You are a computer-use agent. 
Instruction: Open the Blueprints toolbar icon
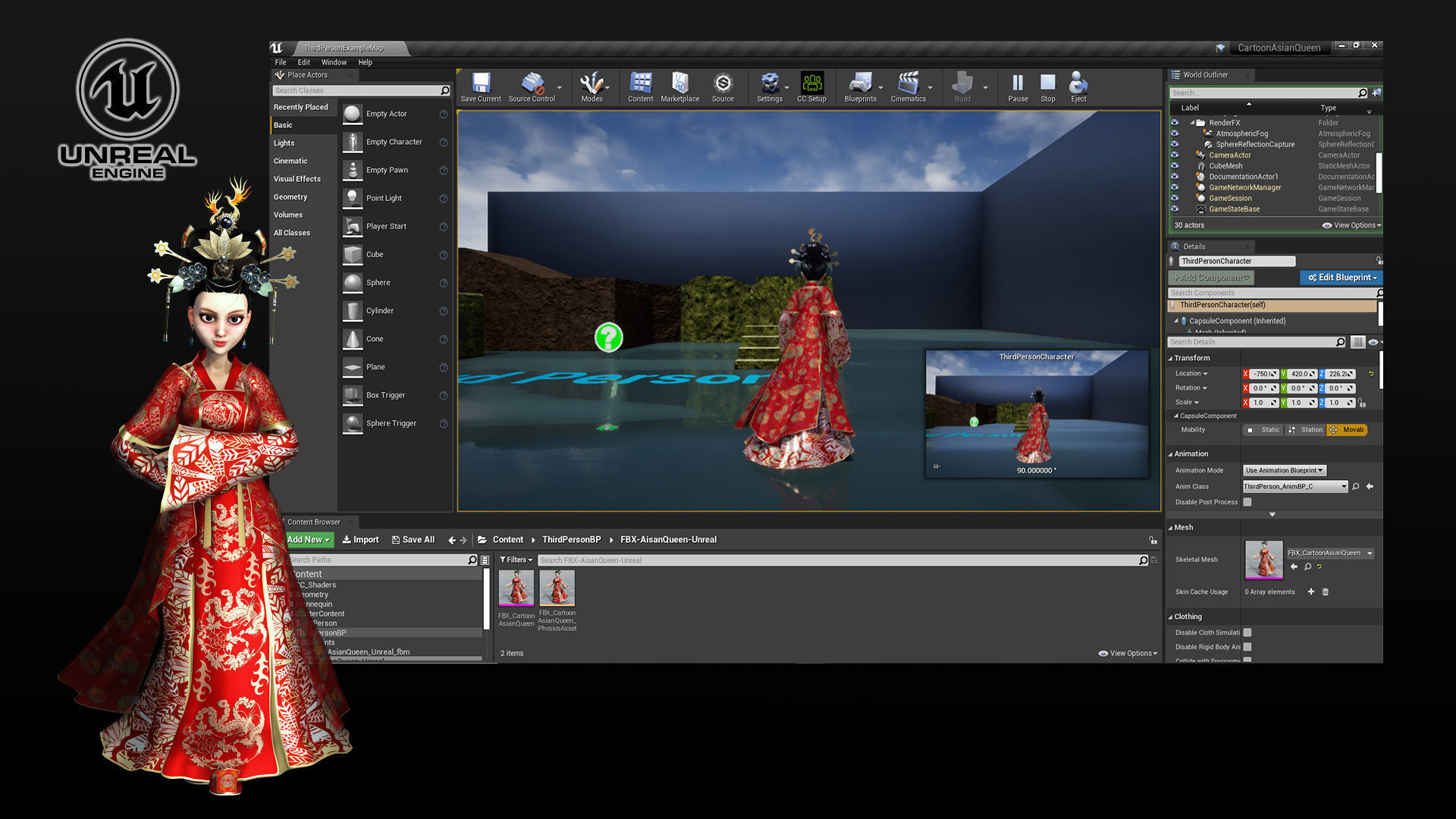tap(860, 83)
